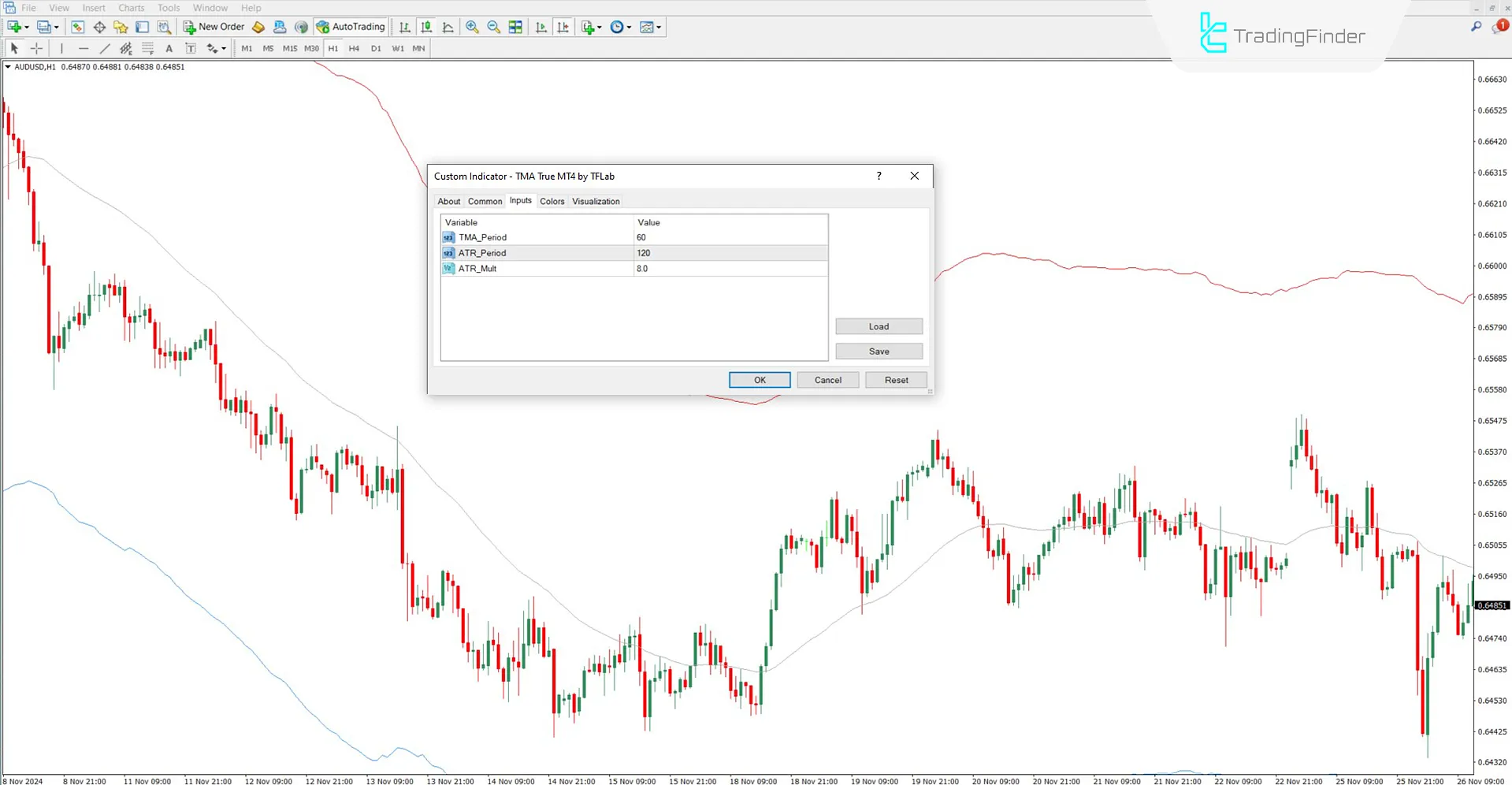Open the Templates dropdown arrow
The width and height of the screenshot is (1512, 785).
[659, 27]
